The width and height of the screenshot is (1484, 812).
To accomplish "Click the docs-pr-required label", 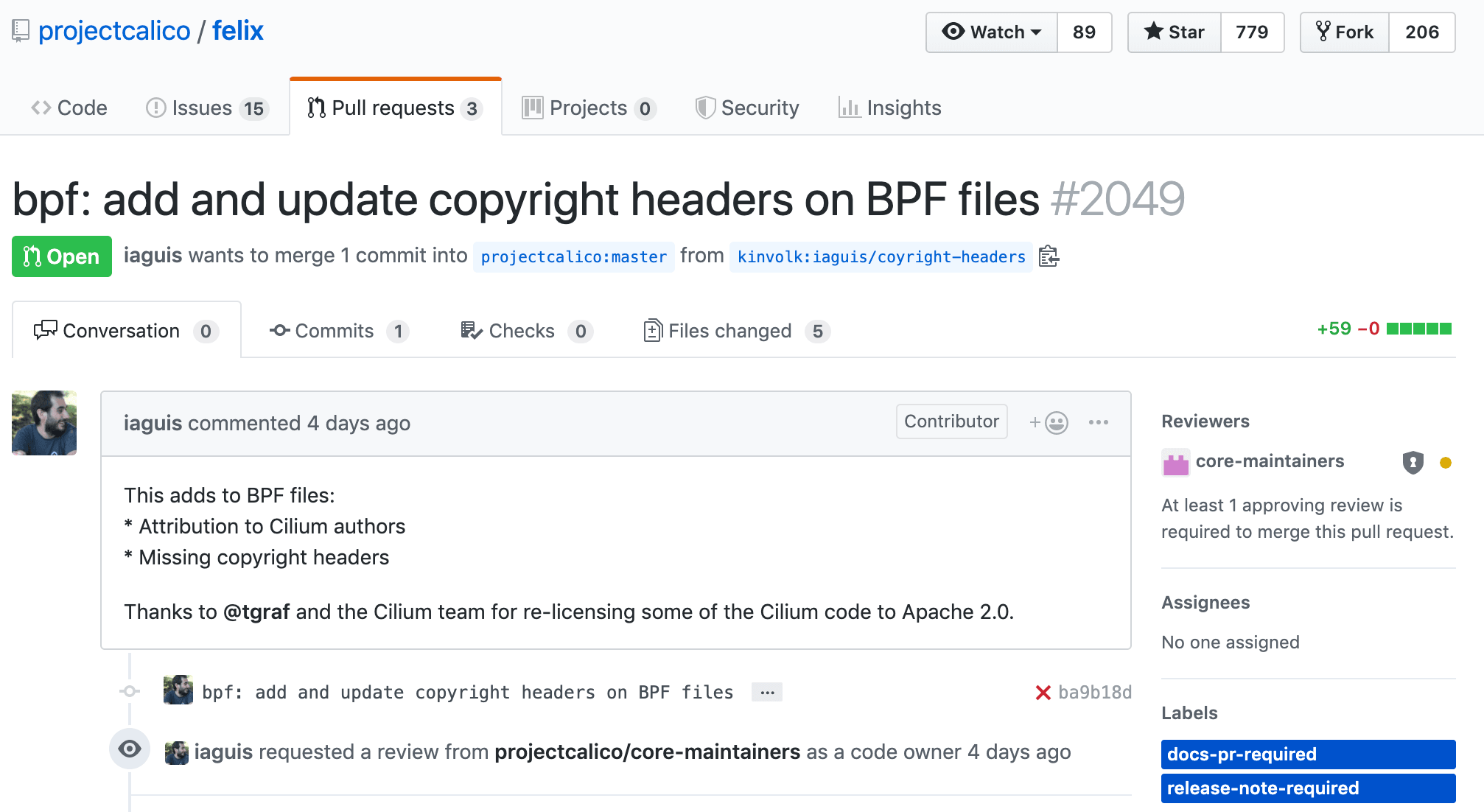I will (x=1309, y=755).
